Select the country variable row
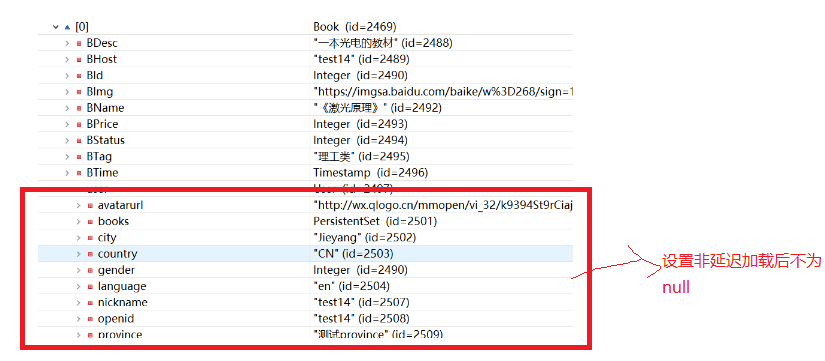Viewport: 825px width, 361px height. pyautogui.click(x=305, y=254)
